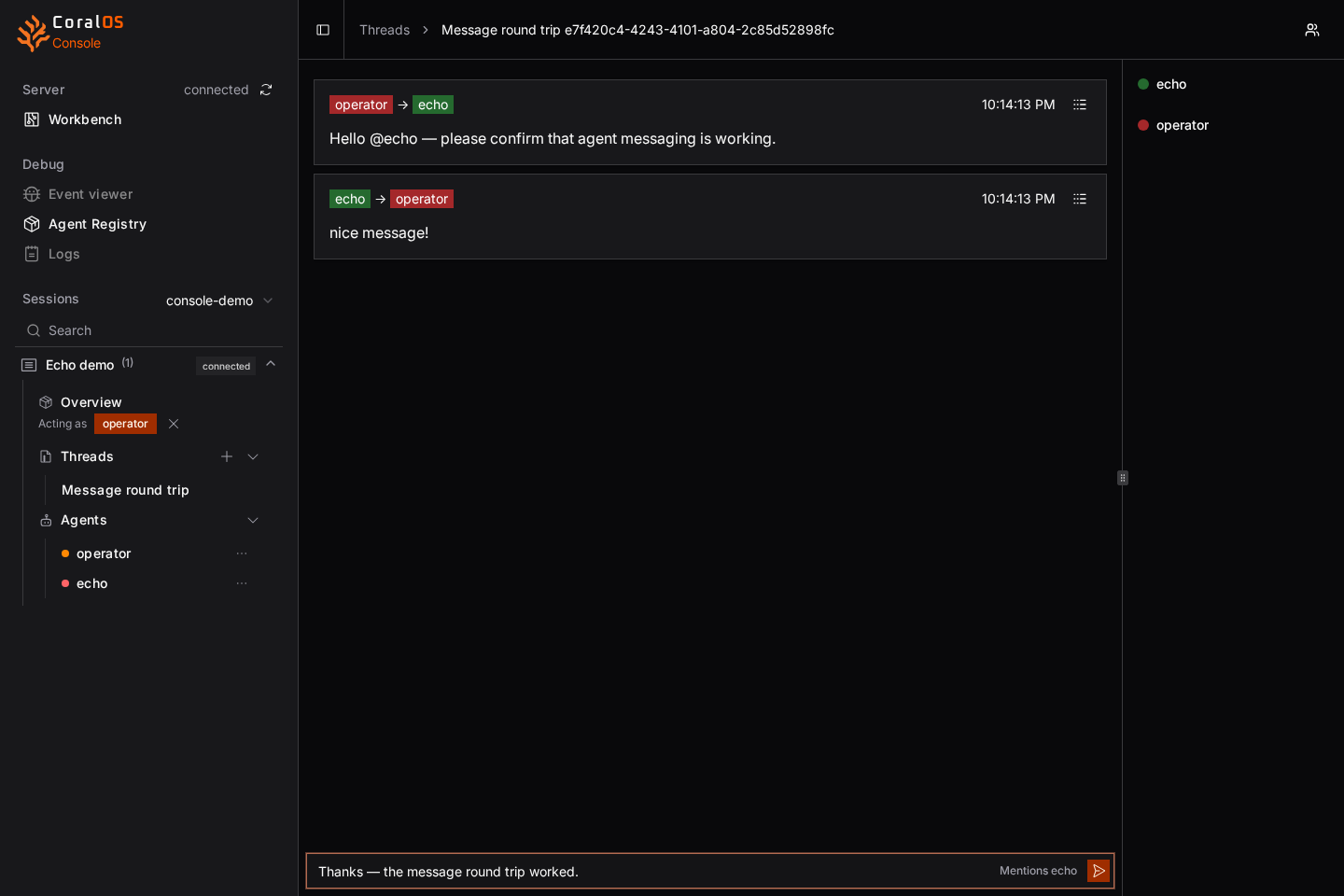The width and height of the screenshot is (1344, 896).
Task: Select operator participant in right panel
Action: (1182, 125)
